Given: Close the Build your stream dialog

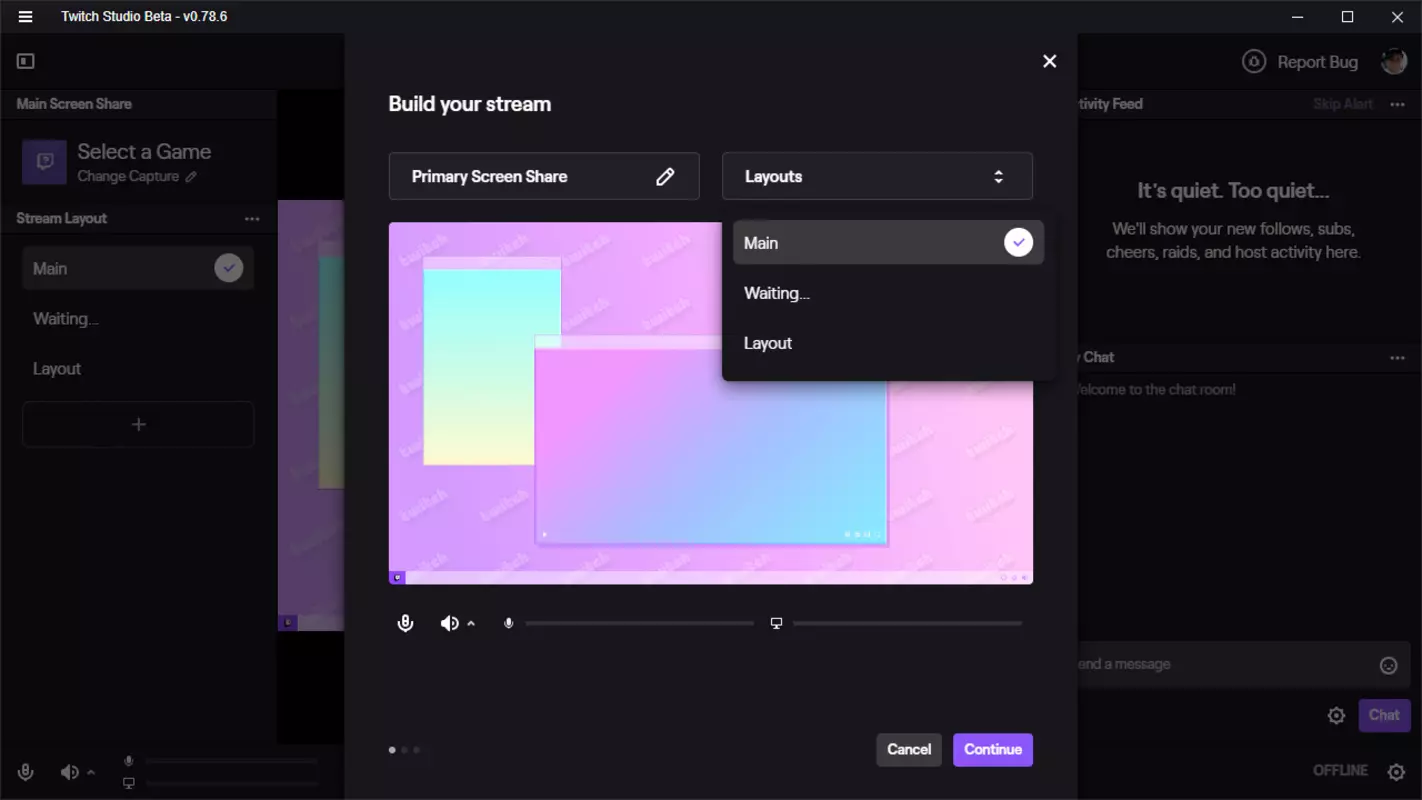Looking at the screenshot, I should click(x=1049, y=61).
